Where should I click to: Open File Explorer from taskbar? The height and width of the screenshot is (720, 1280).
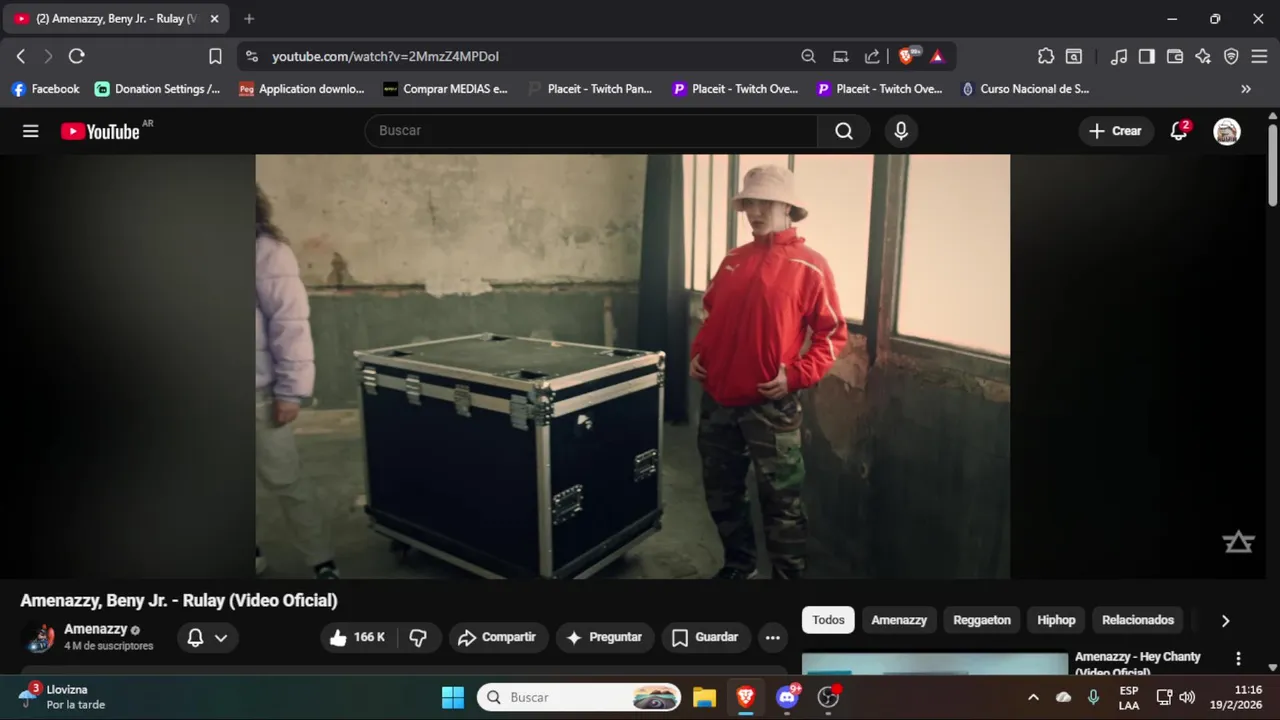click(704, 697)
